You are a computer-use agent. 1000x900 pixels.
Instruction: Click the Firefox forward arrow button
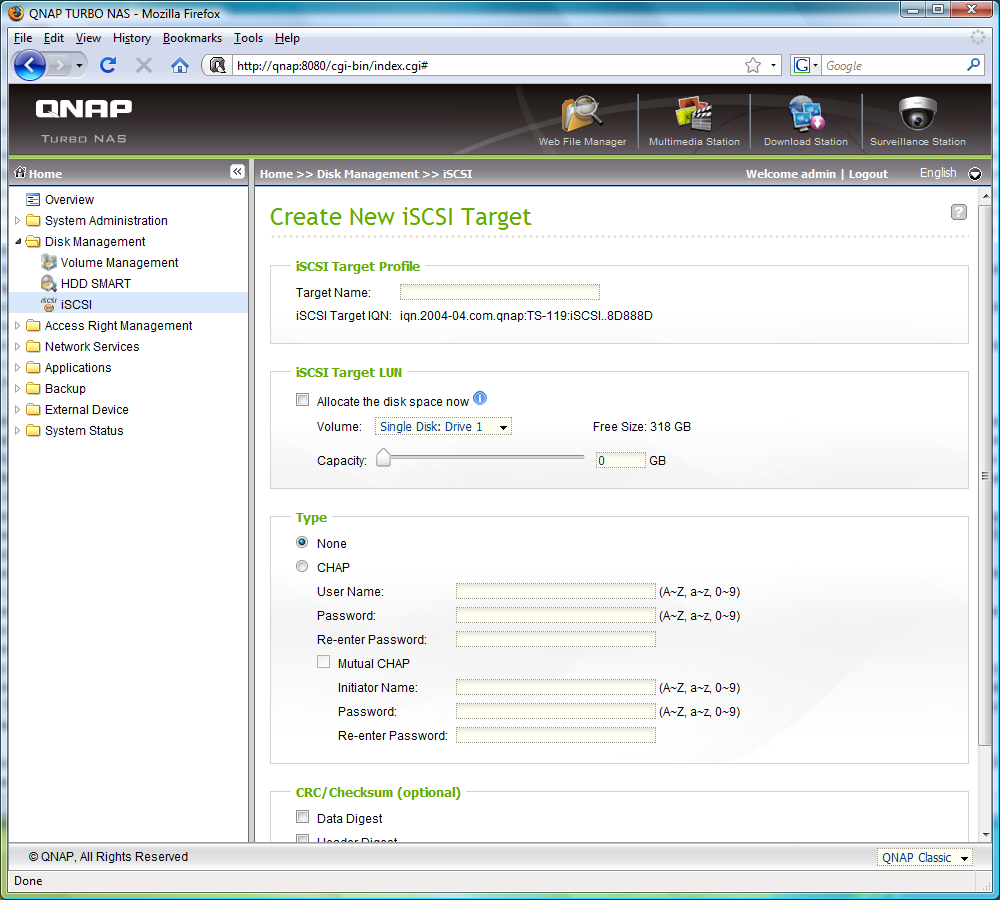tap(59, 65)
